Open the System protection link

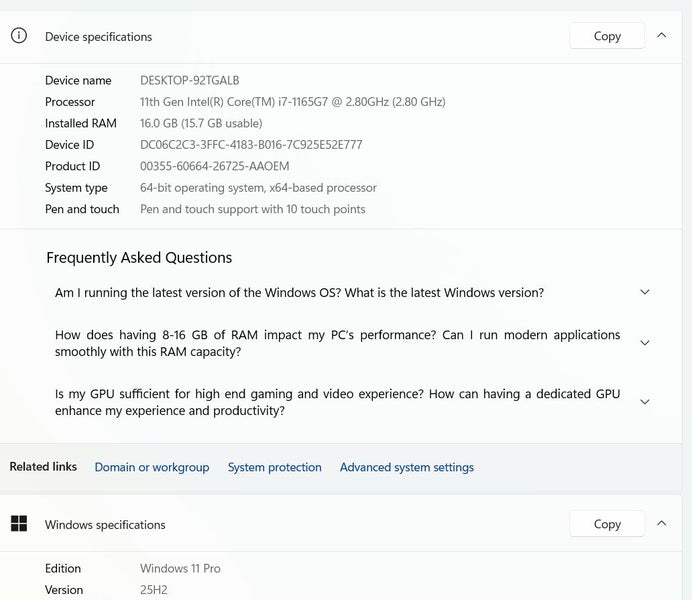275,467
